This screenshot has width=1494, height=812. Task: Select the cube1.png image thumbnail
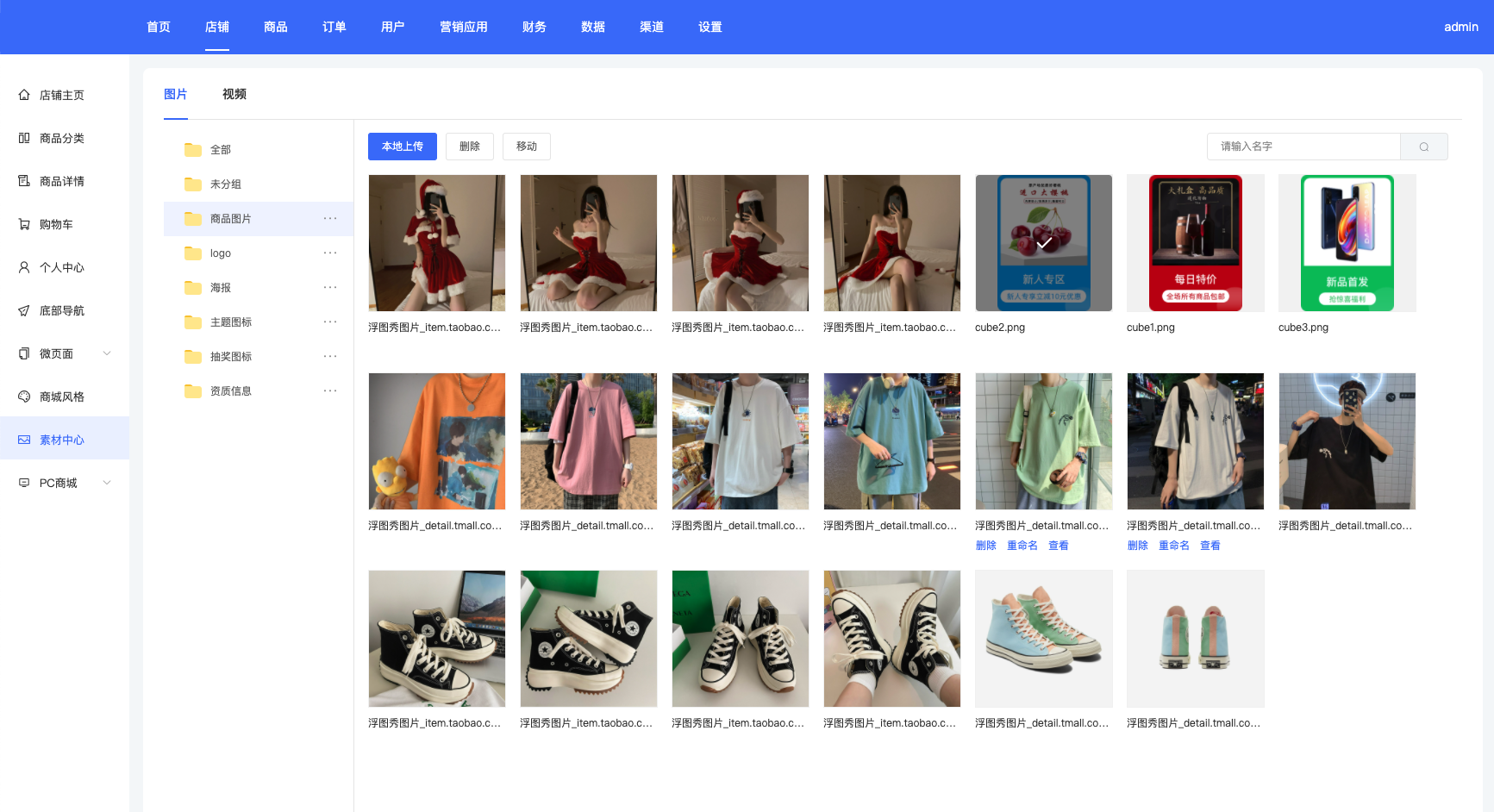pyautogui.click(x=1195, y=243)
